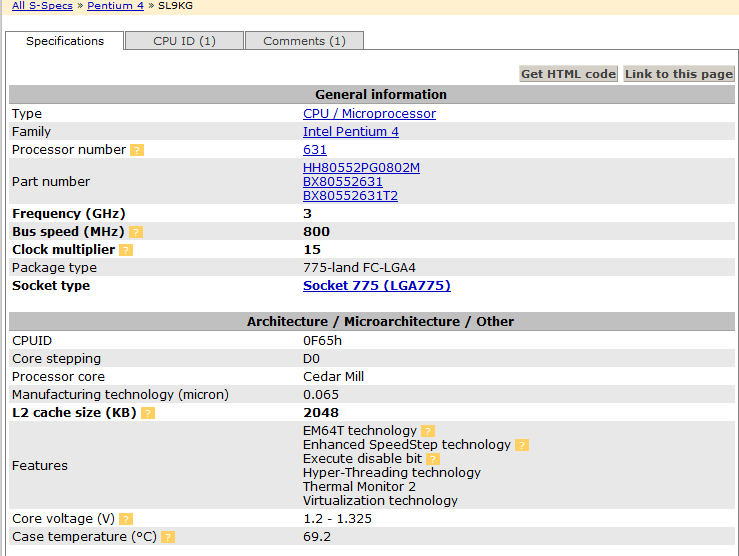Screen dimensions: 739x556
Task: Click the 775-land FC-LGA4 package value
Action: coord(359,268)
